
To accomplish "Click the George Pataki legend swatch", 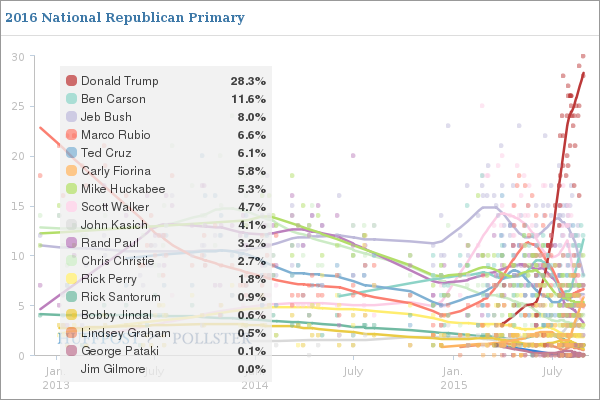I will (72, 351).
